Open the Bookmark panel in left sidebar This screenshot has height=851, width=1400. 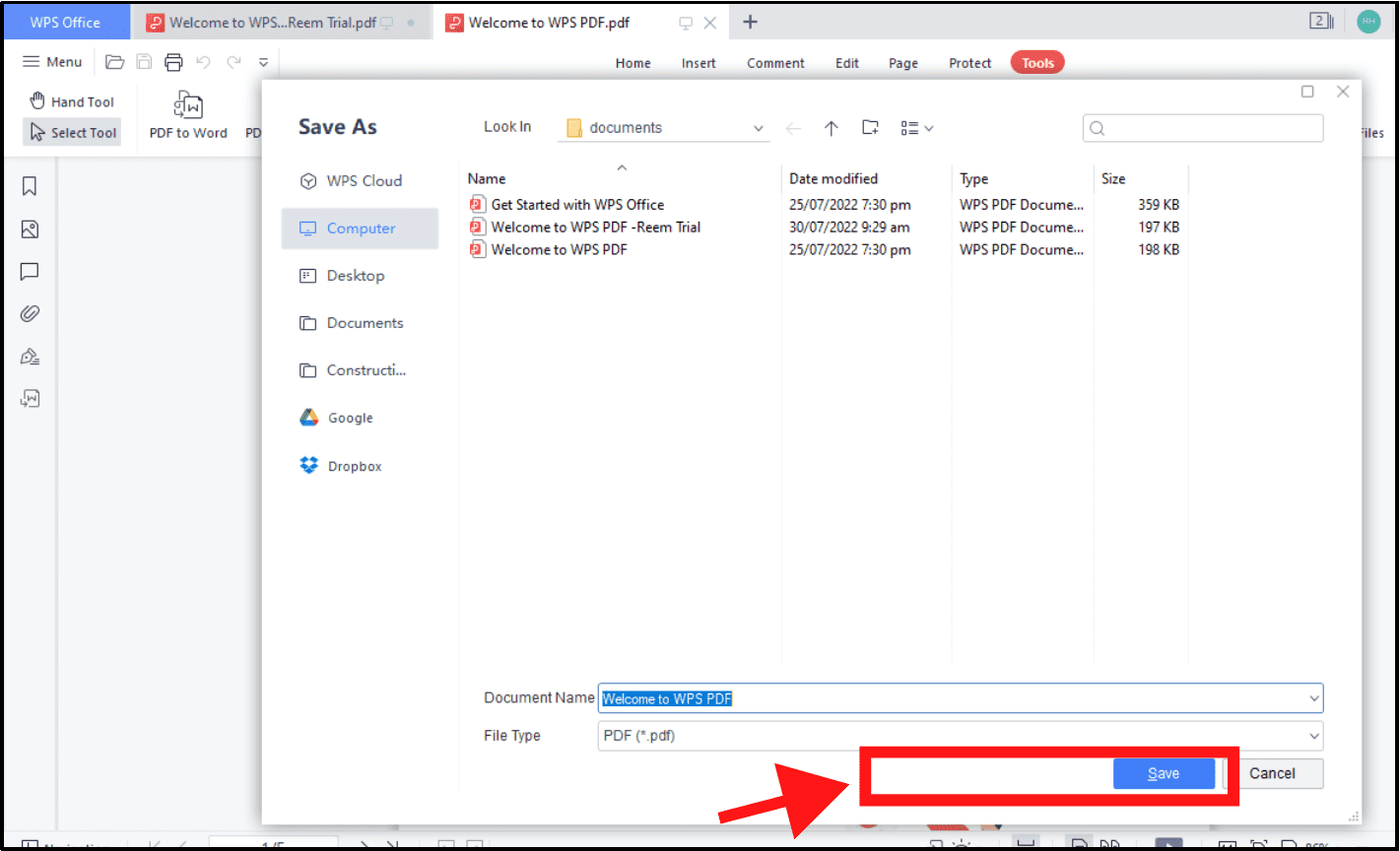pyautogui.click(x=30, y=186)
